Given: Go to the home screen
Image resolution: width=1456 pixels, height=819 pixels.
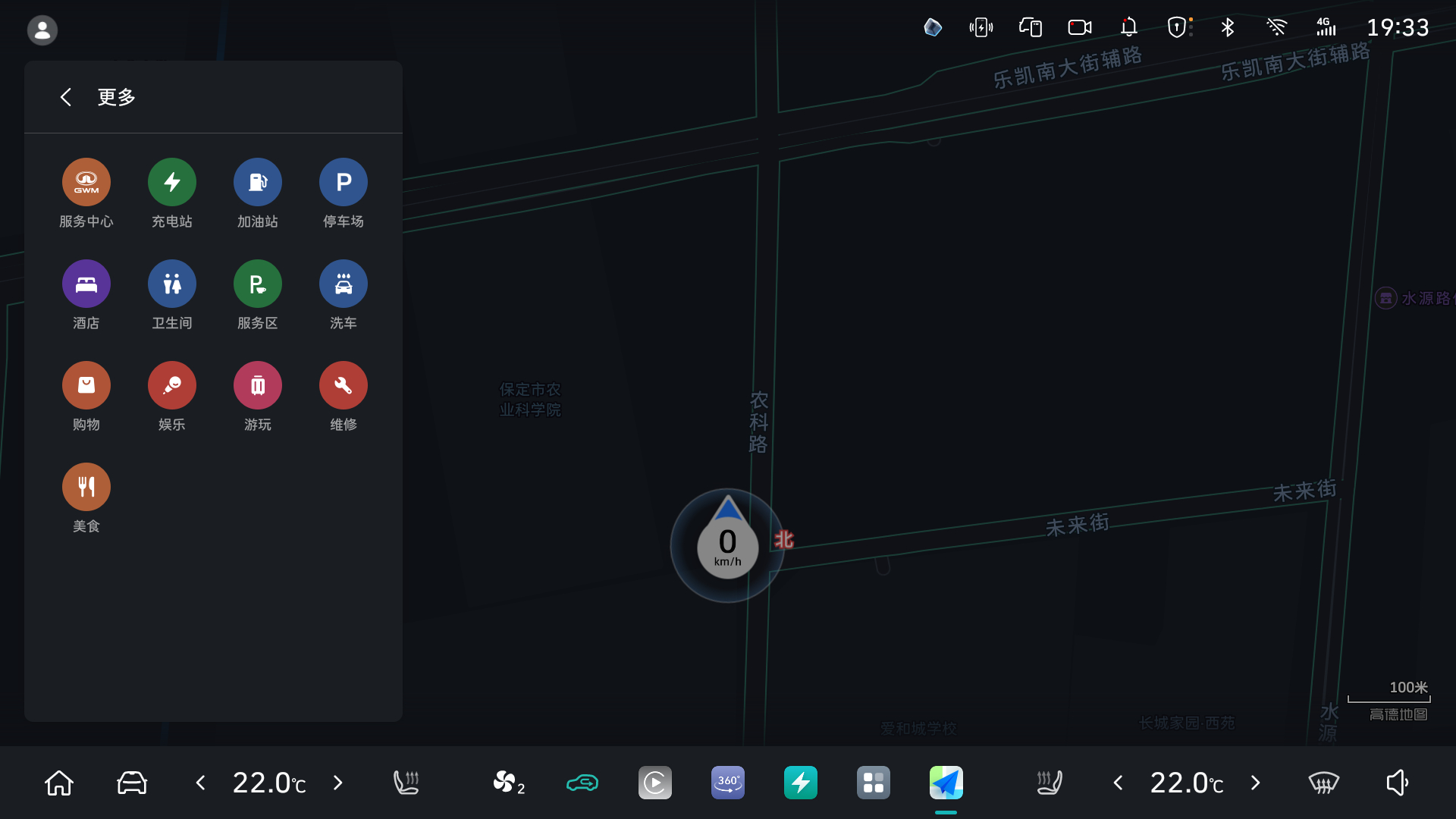Looking at the screenshot, I should coord(59,783).
